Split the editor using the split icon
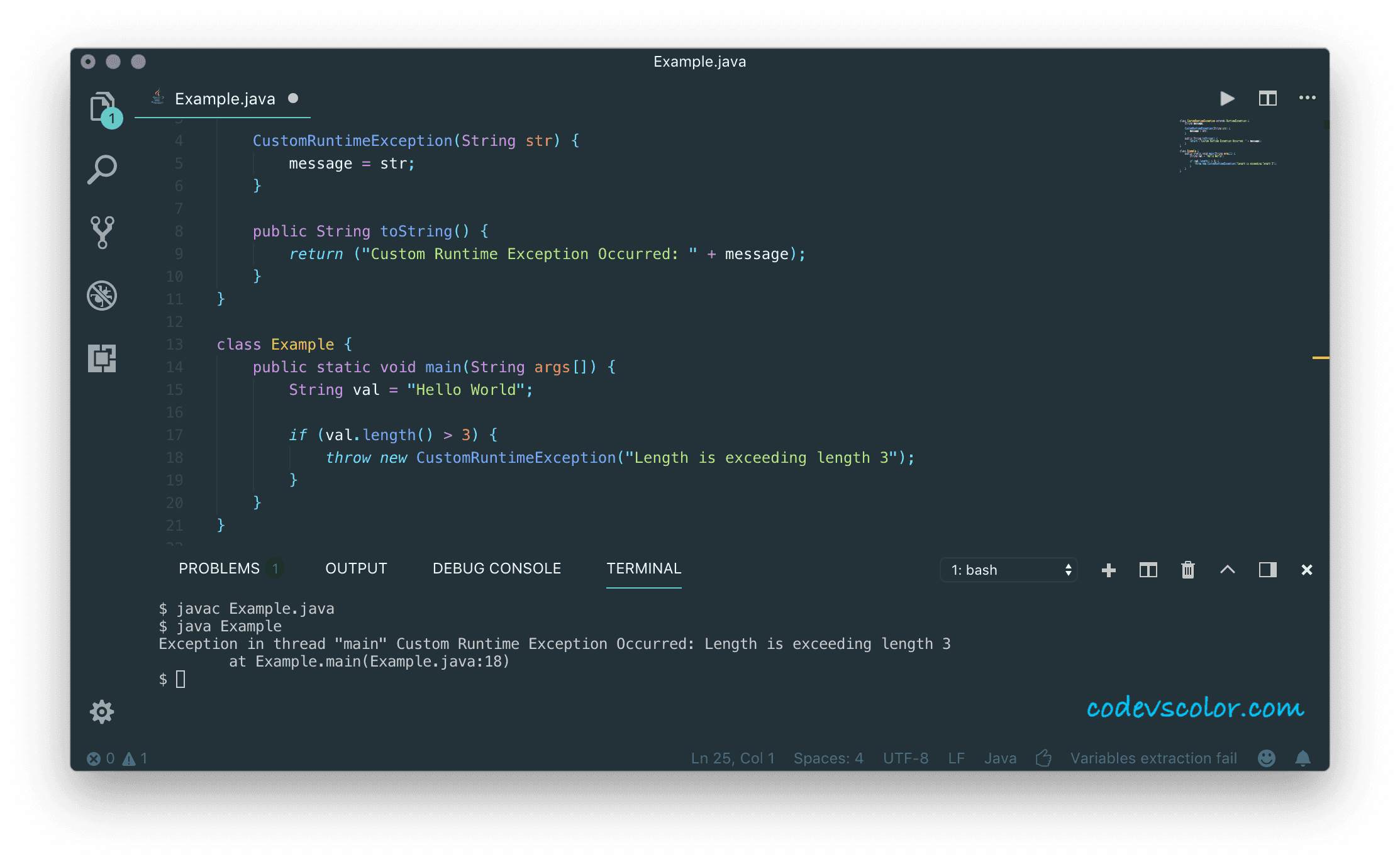This screenshot has width=1400, height=864. pyautogui.click(x=1267, y=99)
